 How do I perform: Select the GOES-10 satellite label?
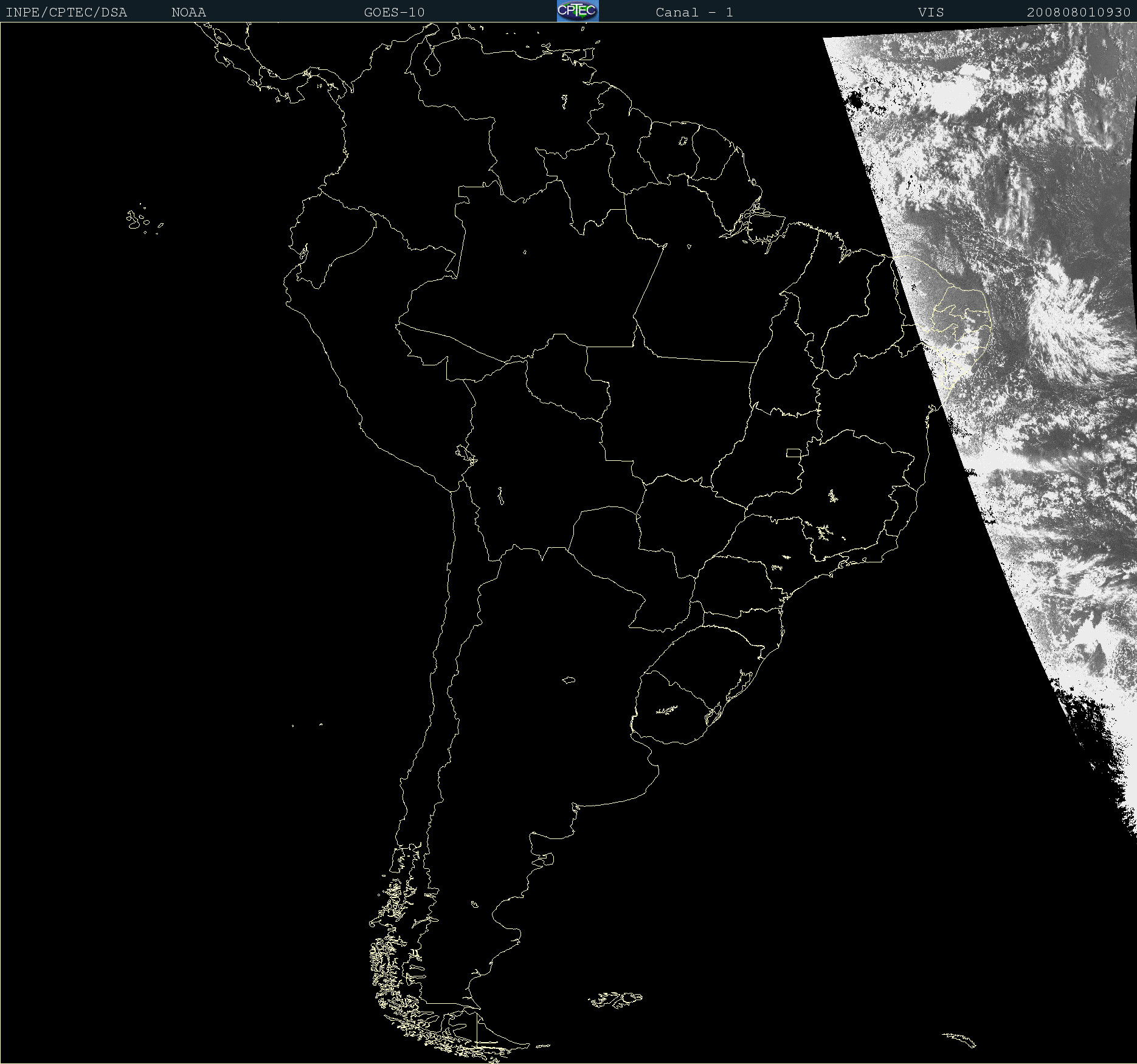[x=394, y=12]
